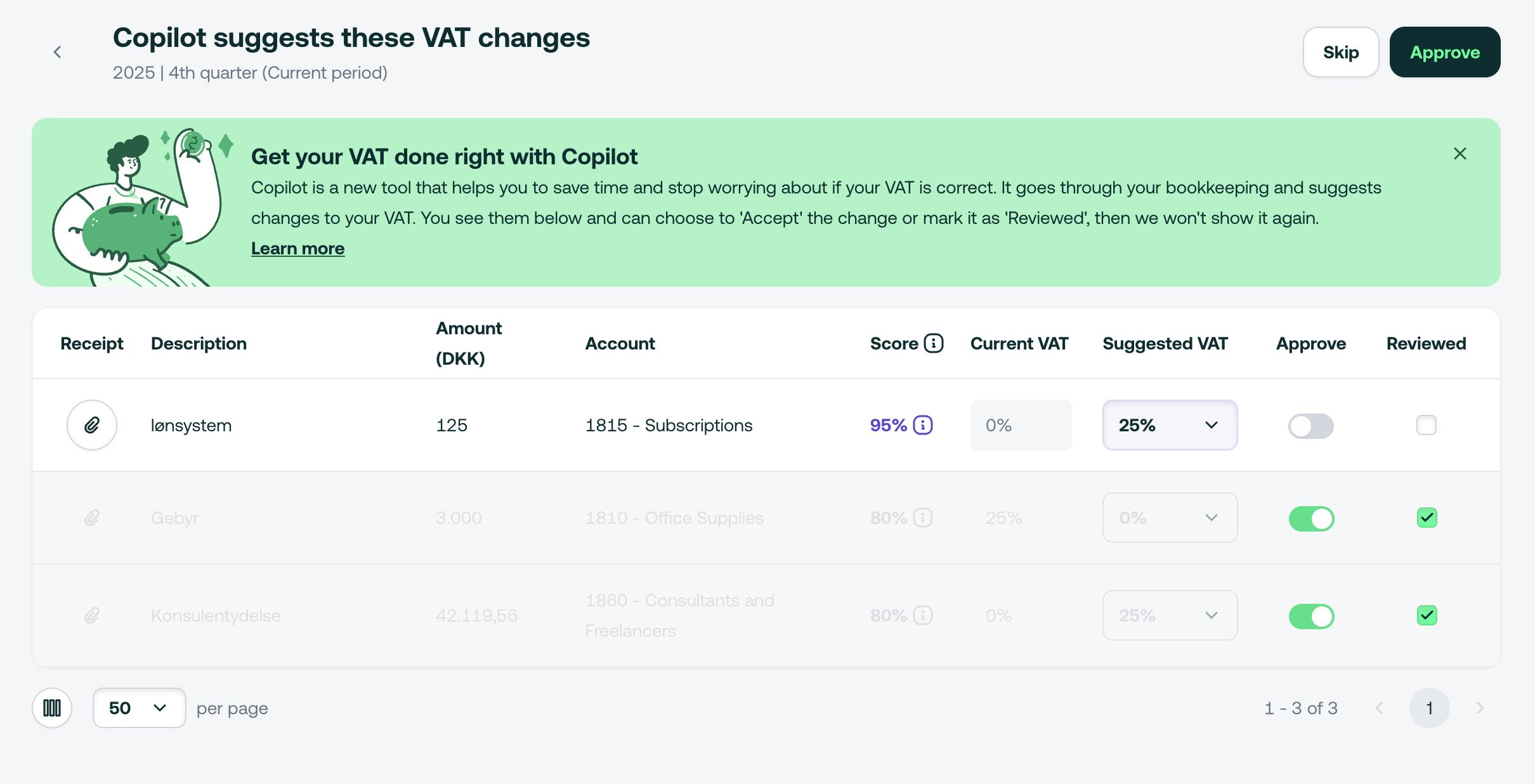The width and height of the screenshot is (1535, 784).
Task: Check the Reviewed box for lønsystem
Action: point(1427,425)
